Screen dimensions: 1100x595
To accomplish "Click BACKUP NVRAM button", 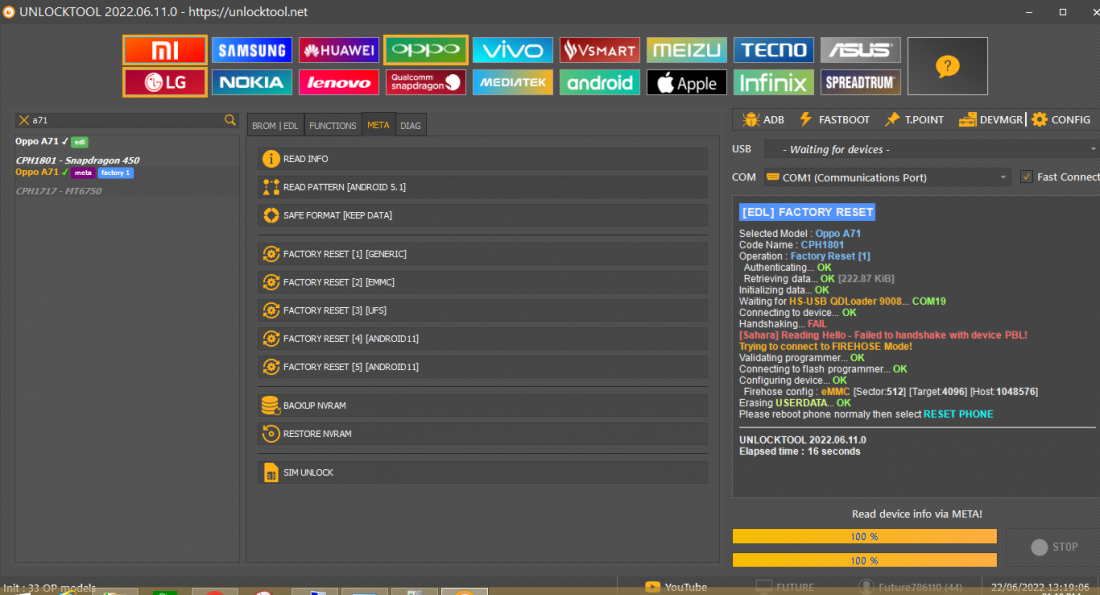I will click(x=483, y=406).
